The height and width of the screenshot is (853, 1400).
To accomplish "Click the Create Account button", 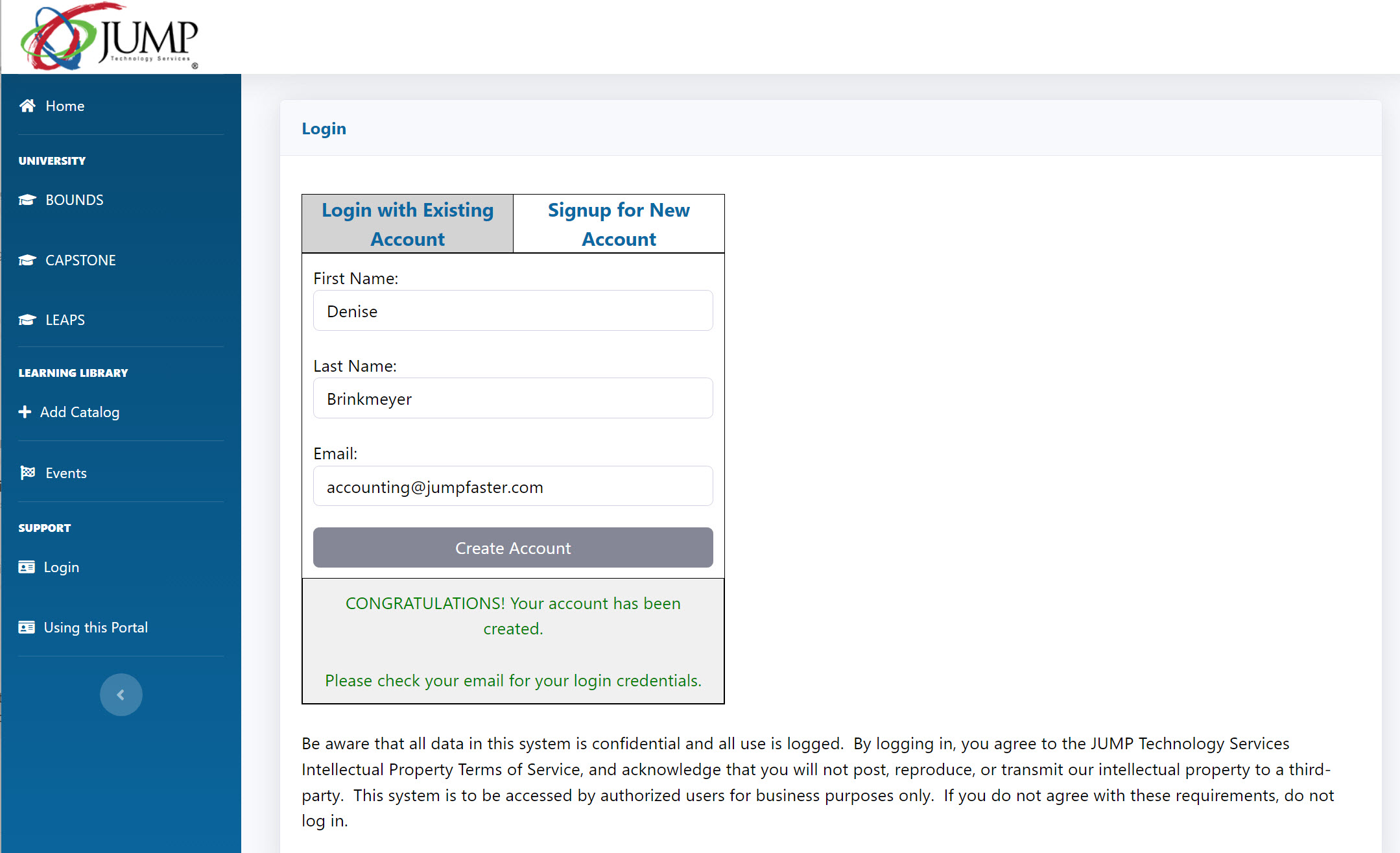I will 513,548.
